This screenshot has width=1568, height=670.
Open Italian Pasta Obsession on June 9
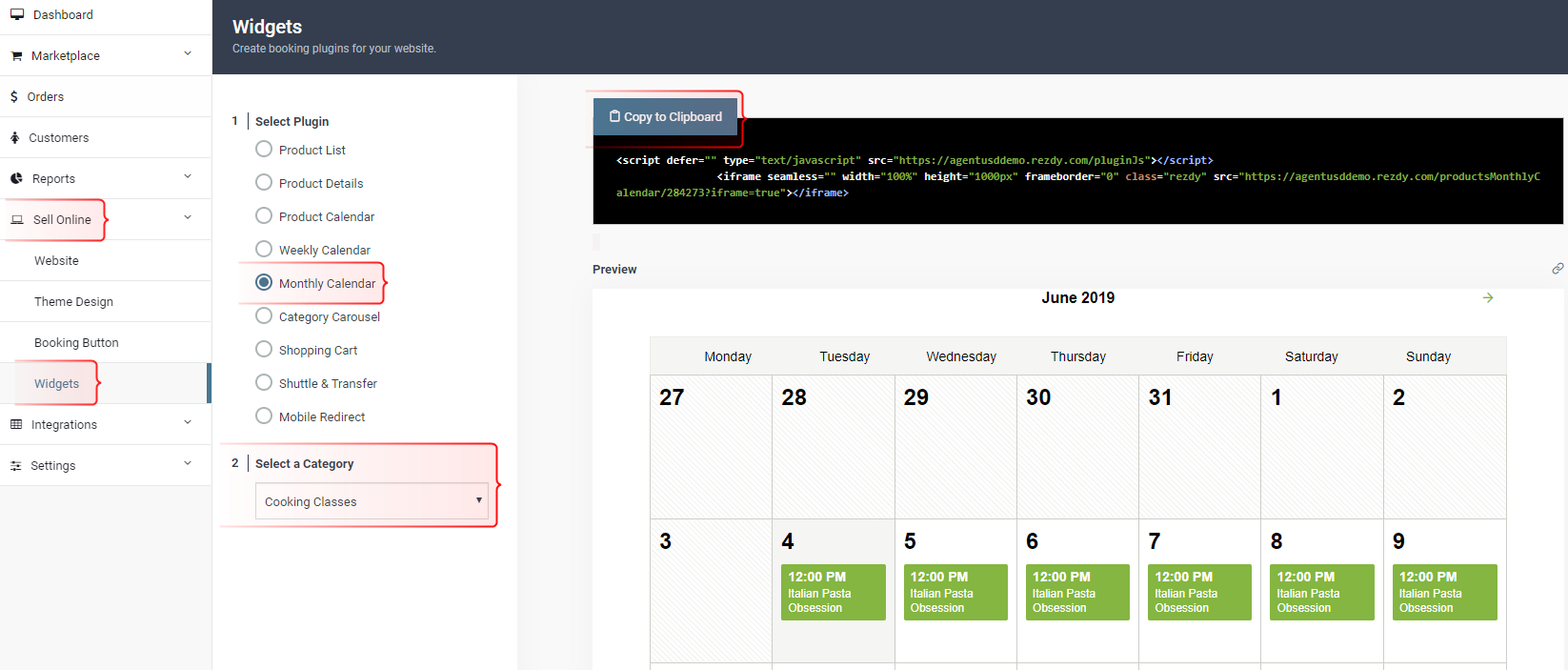1444,592
